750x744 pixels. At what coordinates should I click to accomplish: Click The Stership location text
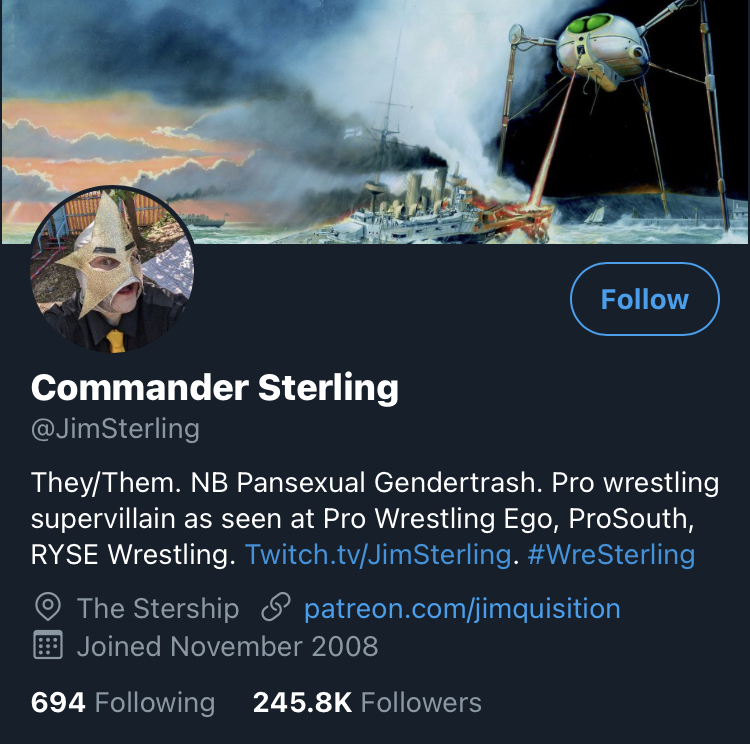[x=158, y=608]
